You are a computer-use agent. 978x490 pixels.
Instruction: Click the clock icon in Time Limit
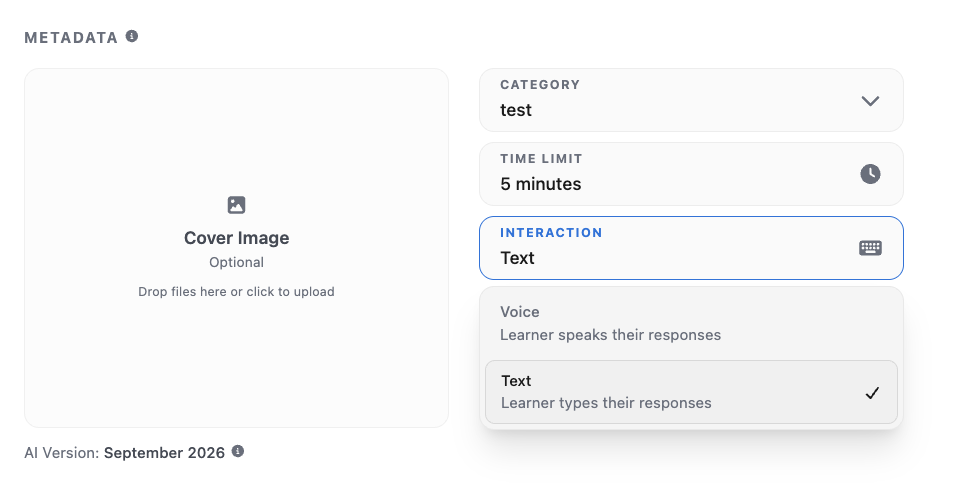coord(870,174)
